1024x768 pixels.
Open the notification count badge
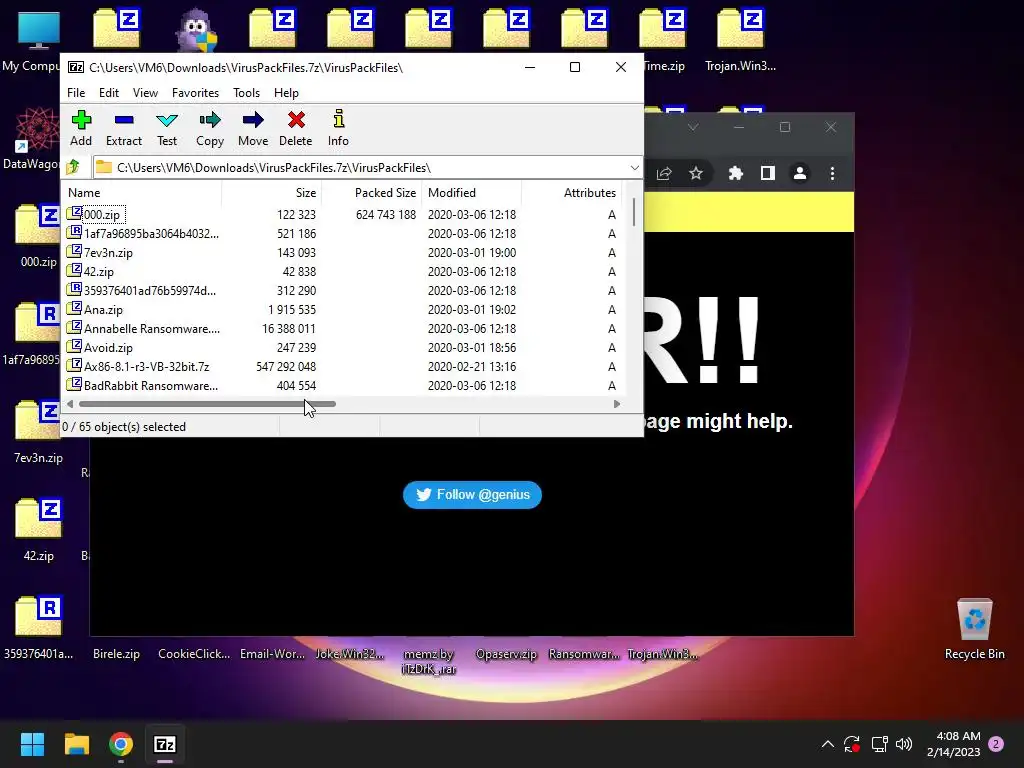996,744
